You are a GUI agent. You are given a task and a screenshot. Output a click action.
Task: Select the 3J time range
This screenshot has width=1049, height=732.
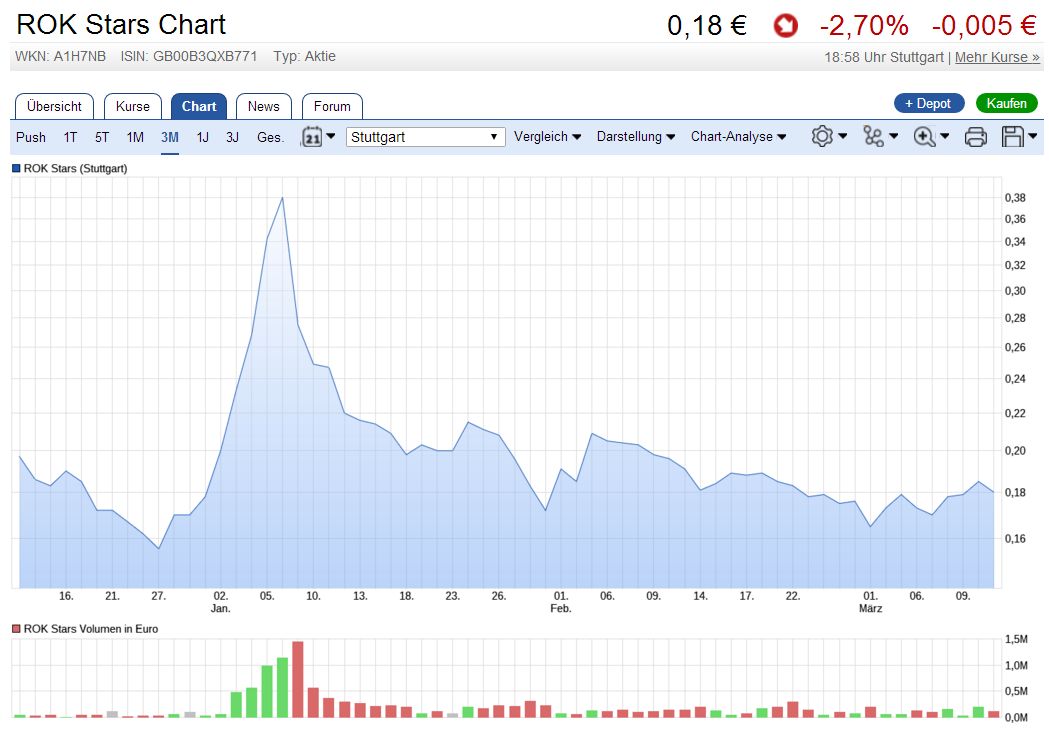pyautogui.click(x=232, y=137)
